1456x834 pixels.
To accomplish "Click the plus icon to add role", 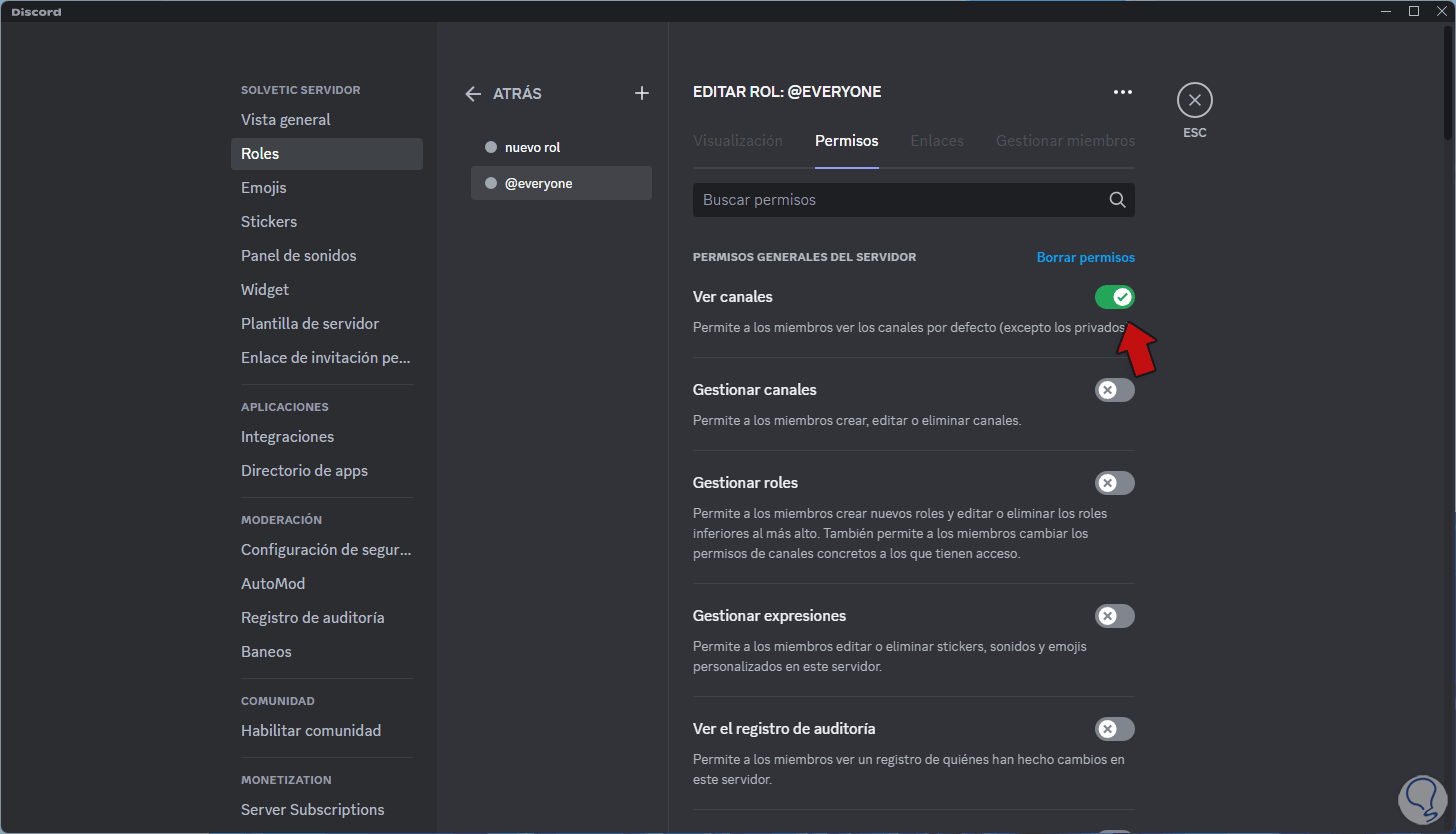I will click(642, 93).
